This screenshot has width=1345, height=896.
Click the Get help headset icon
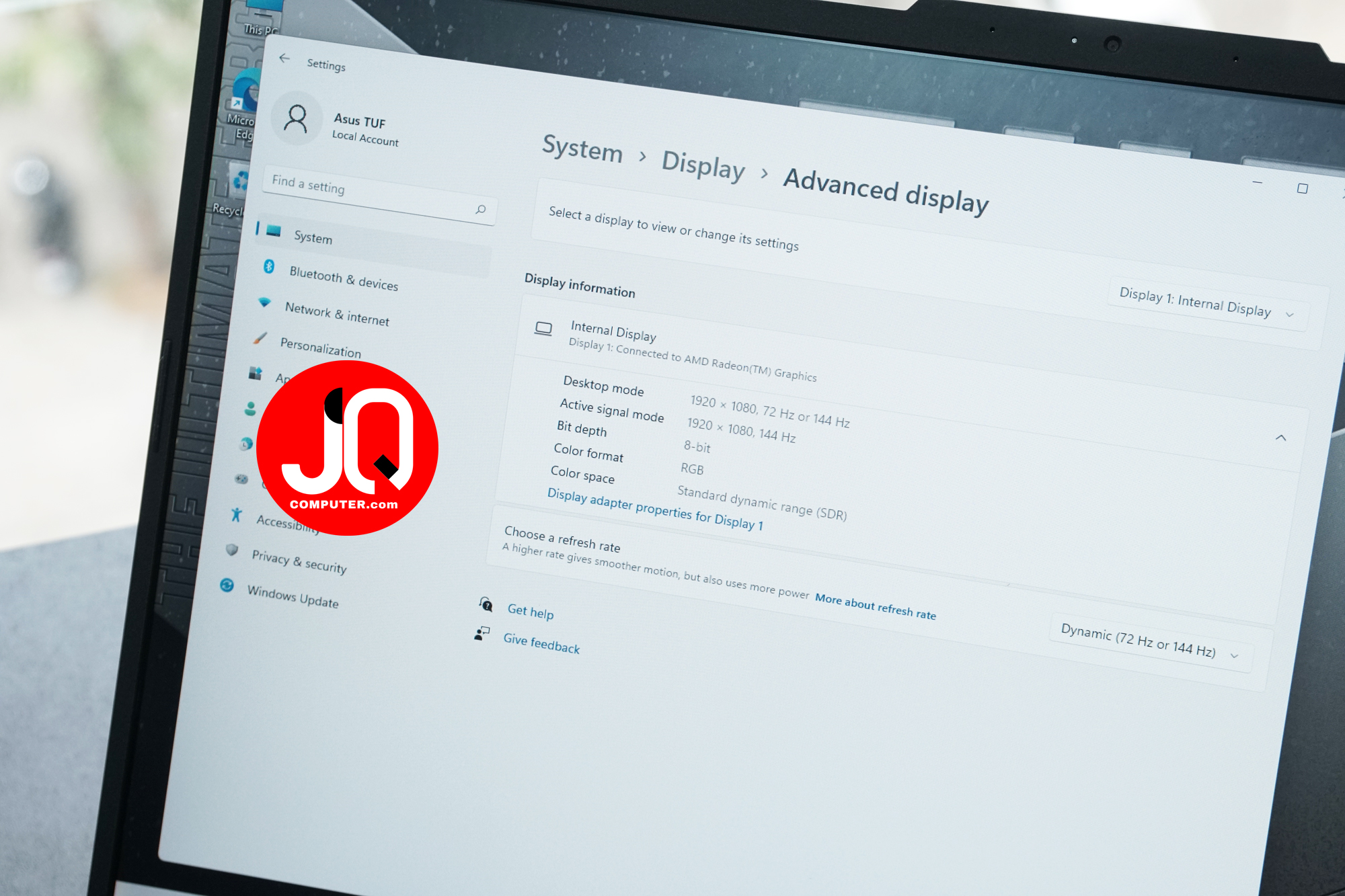point(486,604)
